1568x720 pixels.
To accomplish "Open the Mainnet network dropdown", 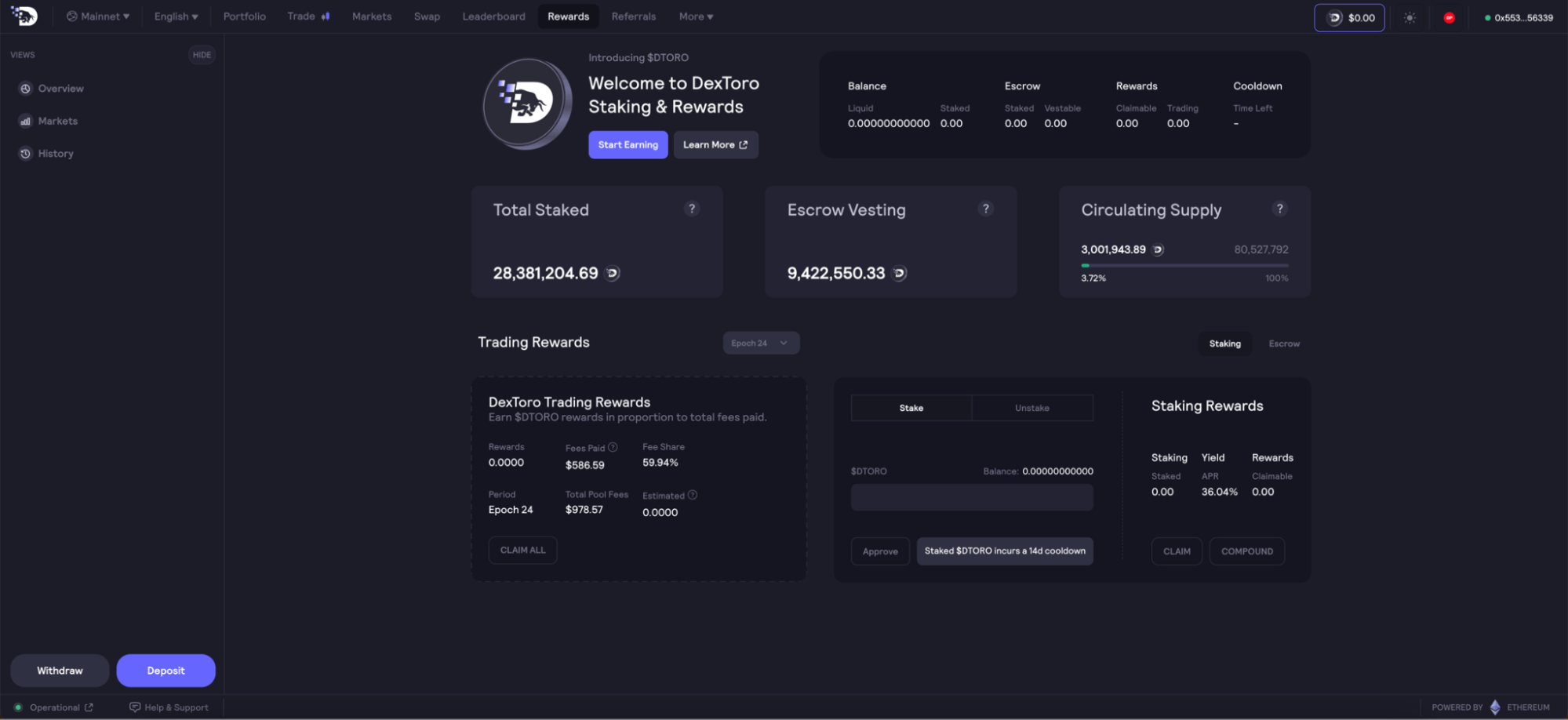I will click(98, 16).
